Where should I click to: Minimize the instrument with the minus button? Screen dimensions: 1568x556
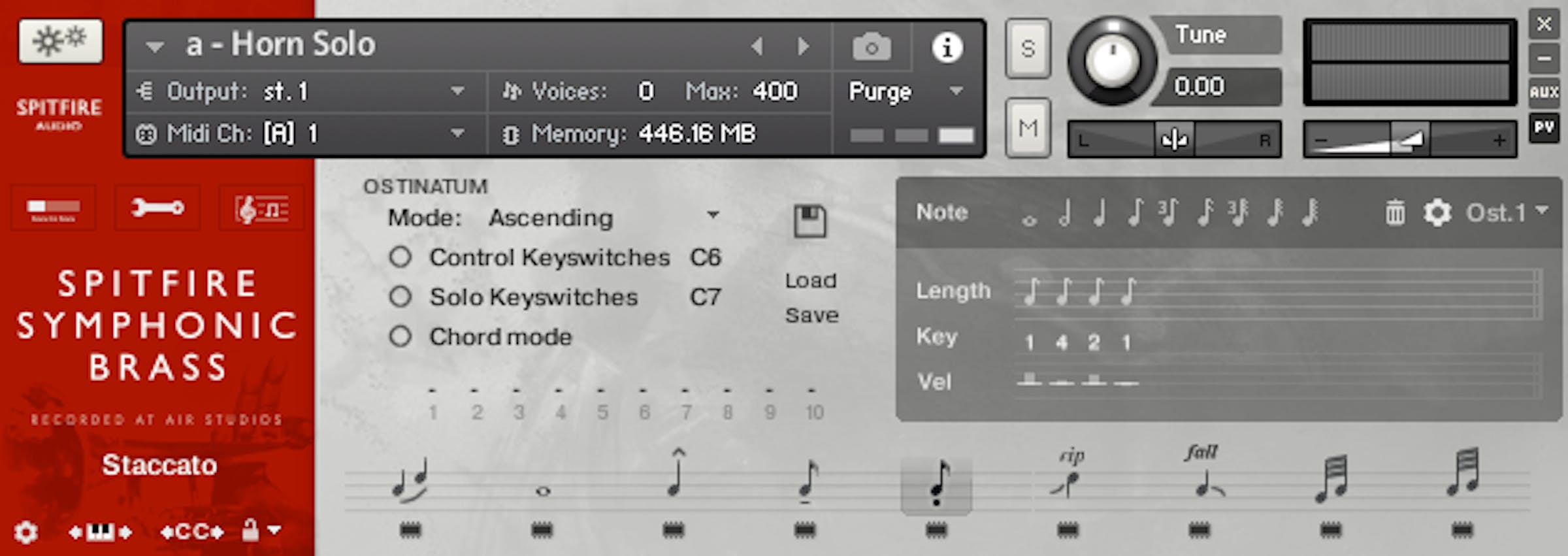(x=1544, y=58)
